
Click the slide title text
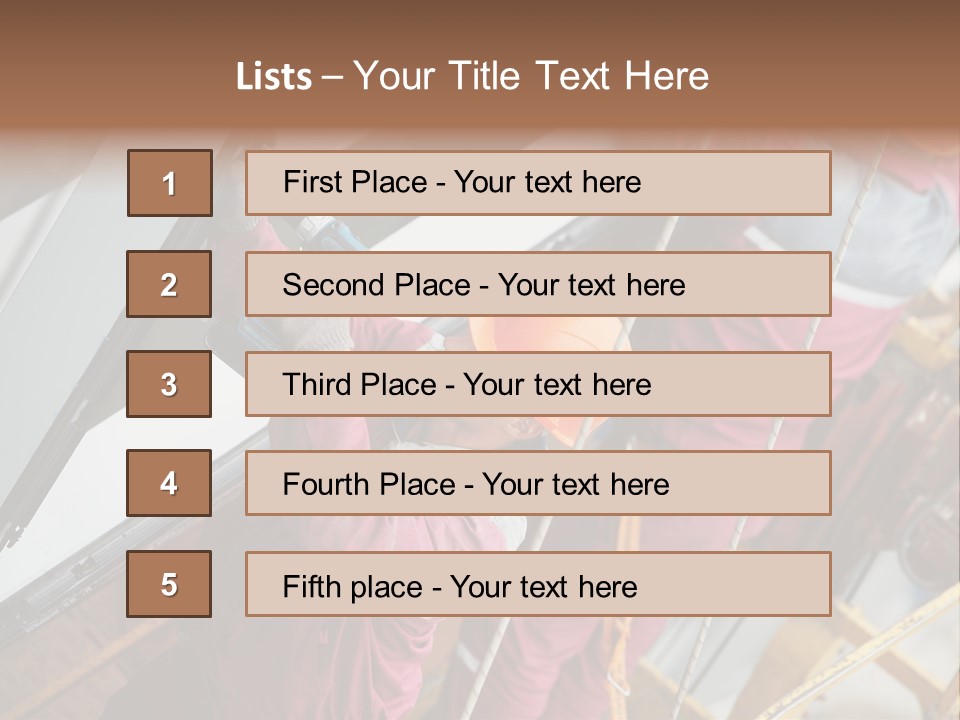tap(473, 76)
